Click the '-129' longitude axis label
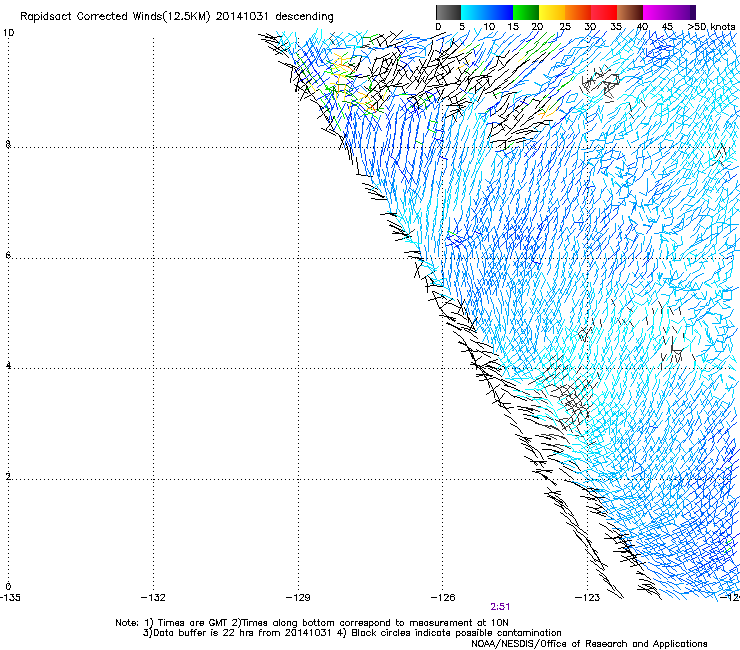This screenshot has width=740, height=650. coord(298,598)
